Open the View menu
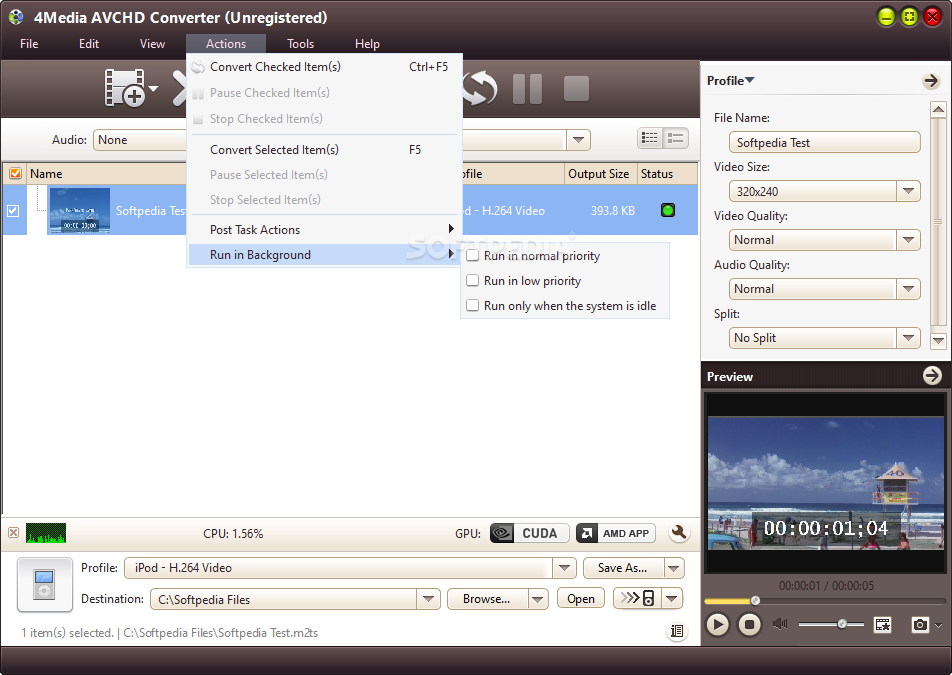Screen dimensions: 952x675 tap(152, 44)
